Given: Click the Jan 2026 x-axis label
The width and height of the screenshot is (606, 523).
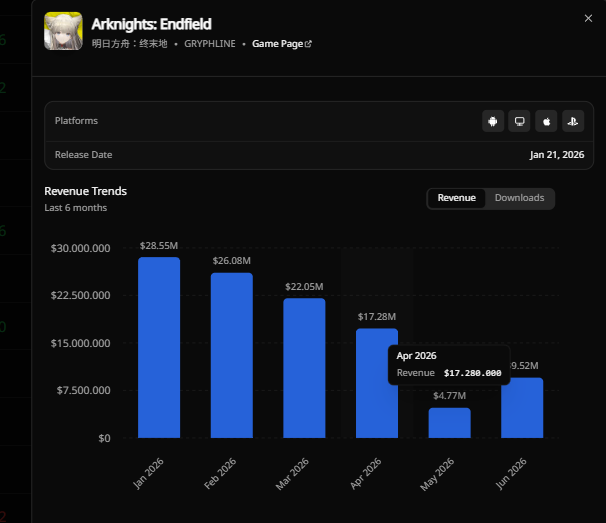Looking at the screenshot, I should (148, 474).
